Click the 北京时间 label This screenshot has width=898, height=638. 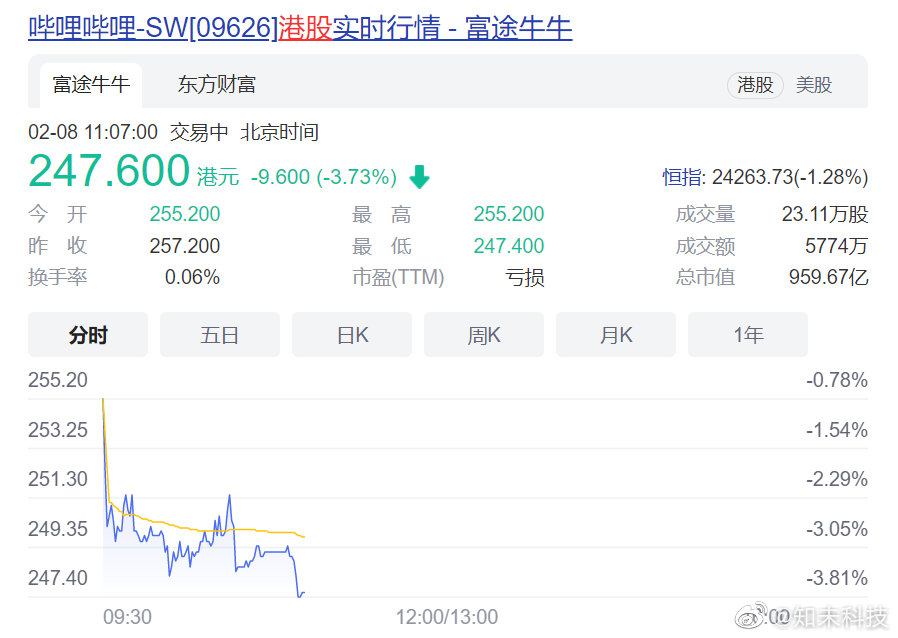(x=279, y=132)
